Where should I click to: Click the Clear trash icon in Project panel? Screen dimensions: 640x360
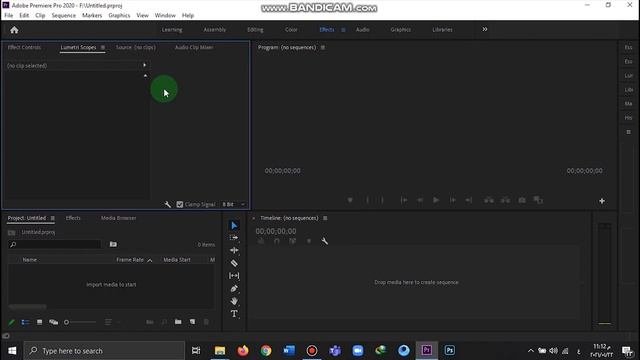tap(206, 322)
